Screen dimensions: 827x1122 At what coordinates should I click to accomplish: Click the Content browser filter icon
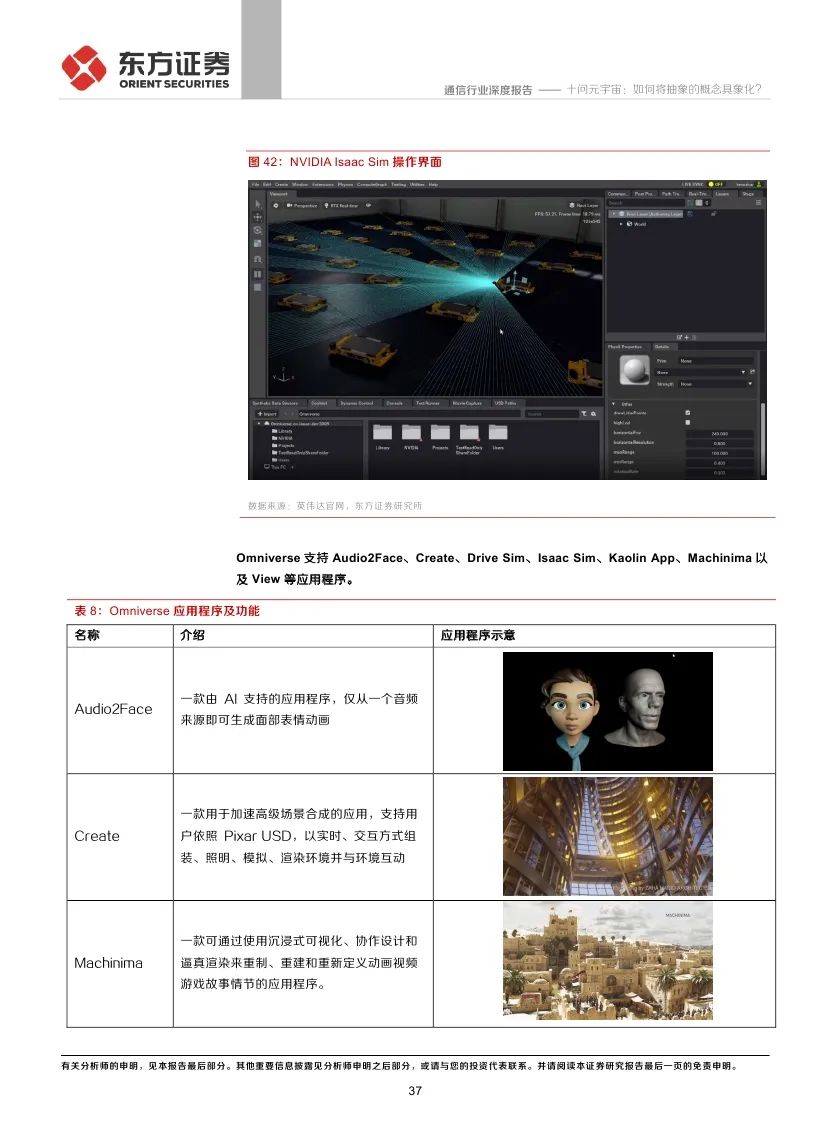pyautogui.click(x=584, y=414)
